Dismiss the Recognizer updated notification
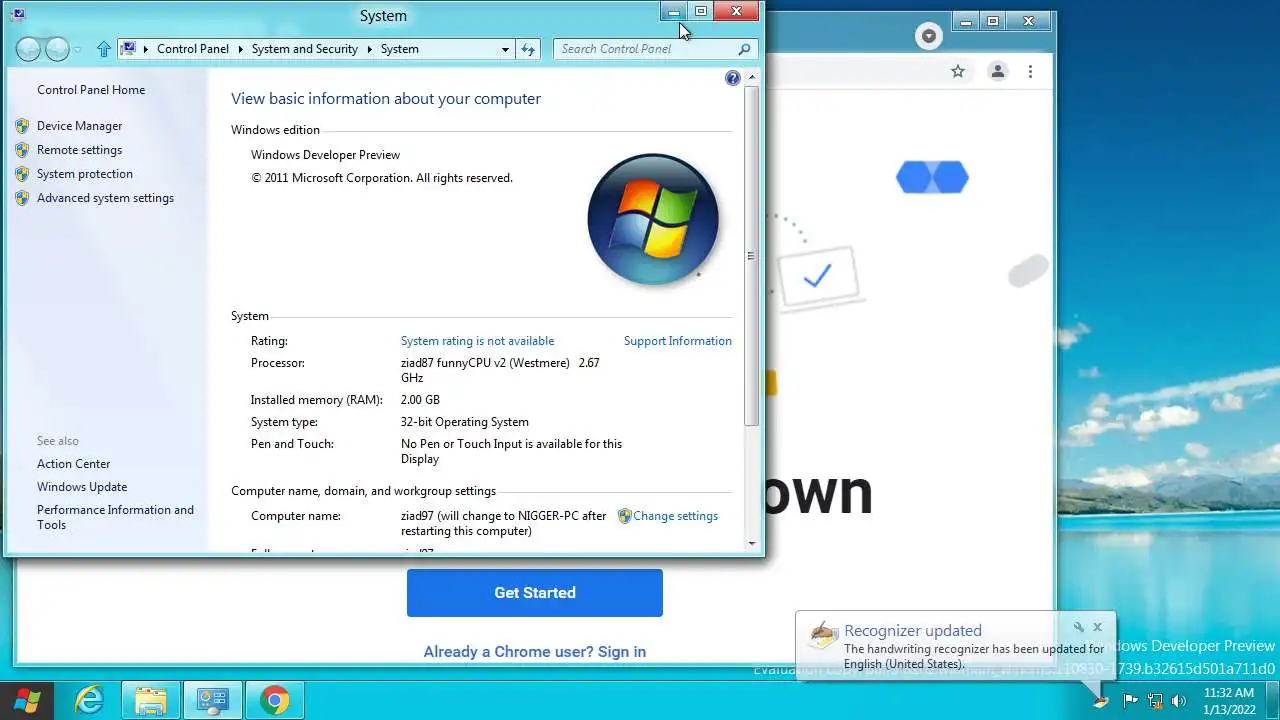The image size is (1280, 720). [1097, 628]
